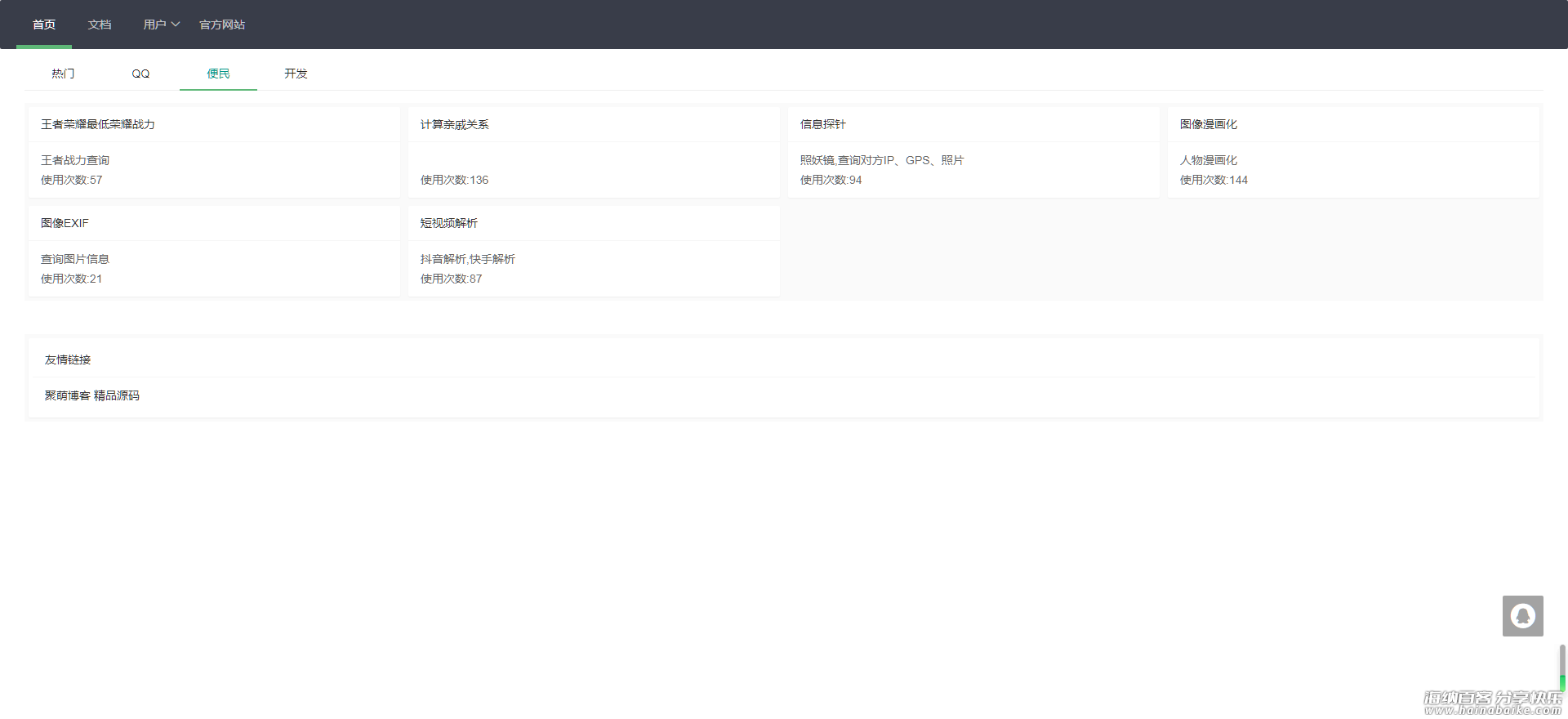This screenshot has width=1568, height=719.
Task: Switch to the 热门 tab
Action: pyautogui.click(x=63, y=74)
